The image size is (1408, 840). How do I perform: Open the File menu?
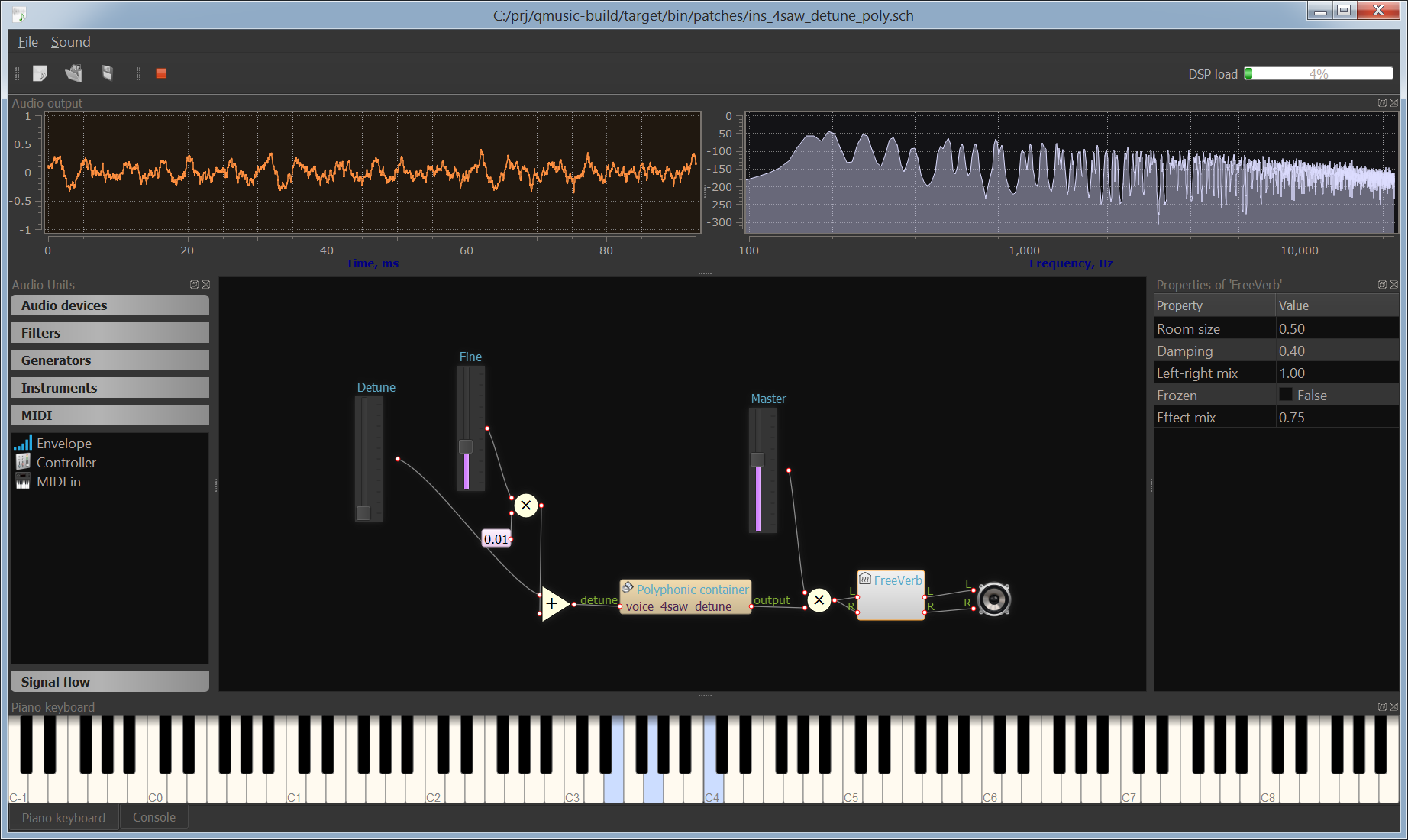point(28,42)
